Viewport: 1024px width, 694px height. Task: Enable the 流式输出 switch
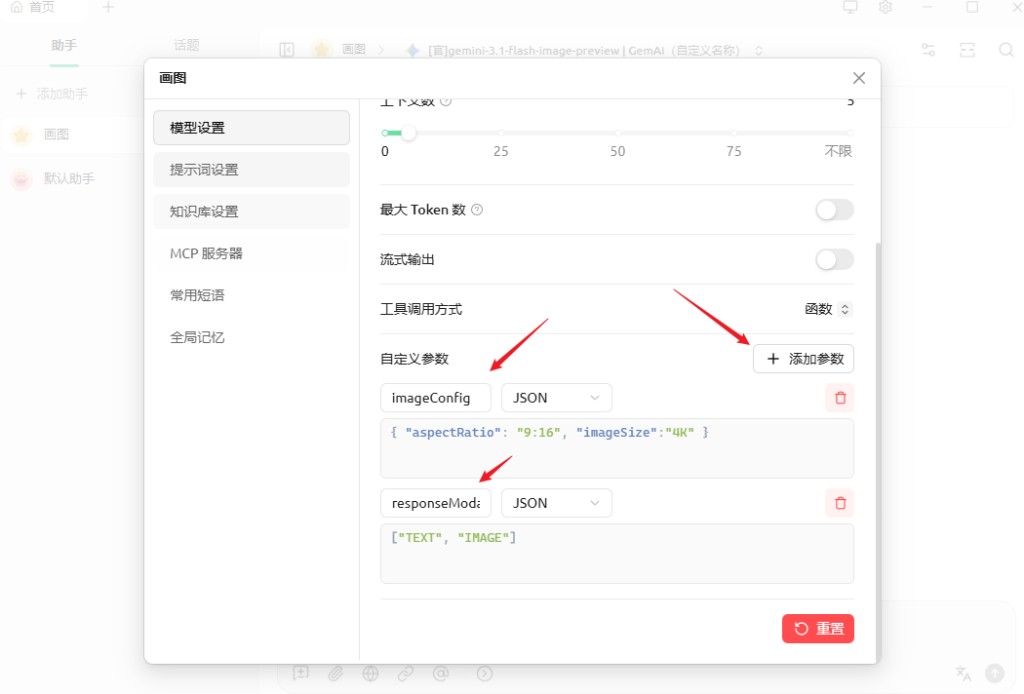pos(834,259)
